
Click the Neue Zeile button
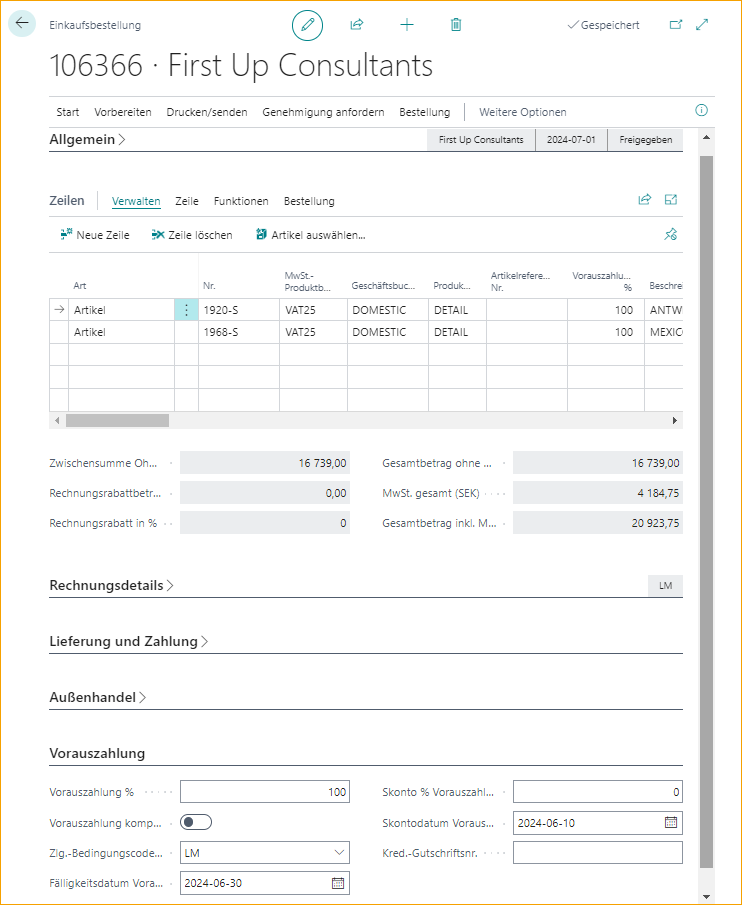click(95, 235)
